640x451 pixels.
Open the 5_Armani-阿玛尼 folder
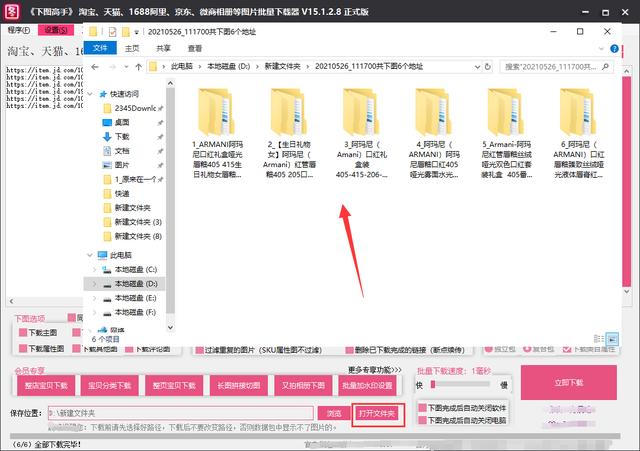click(x=506, y=133)
